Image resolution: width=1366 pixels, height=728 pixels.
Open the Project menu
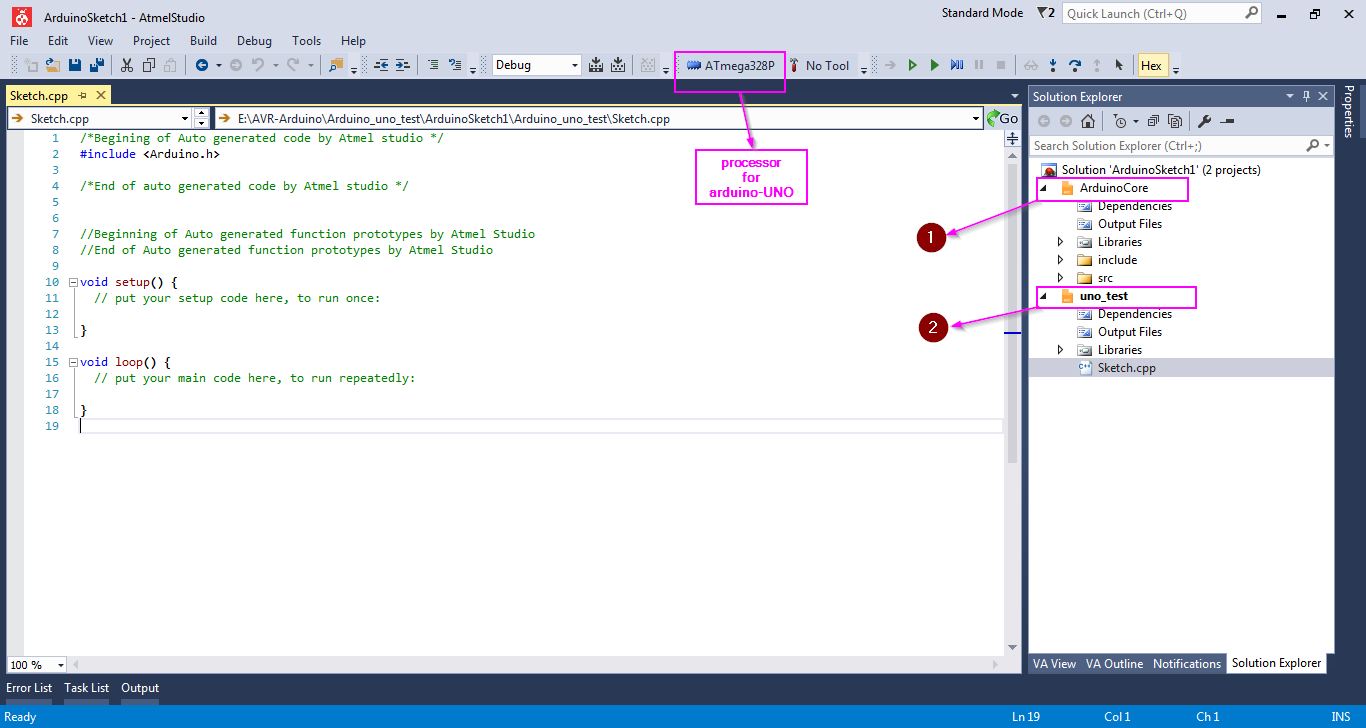tap(151, 41)
